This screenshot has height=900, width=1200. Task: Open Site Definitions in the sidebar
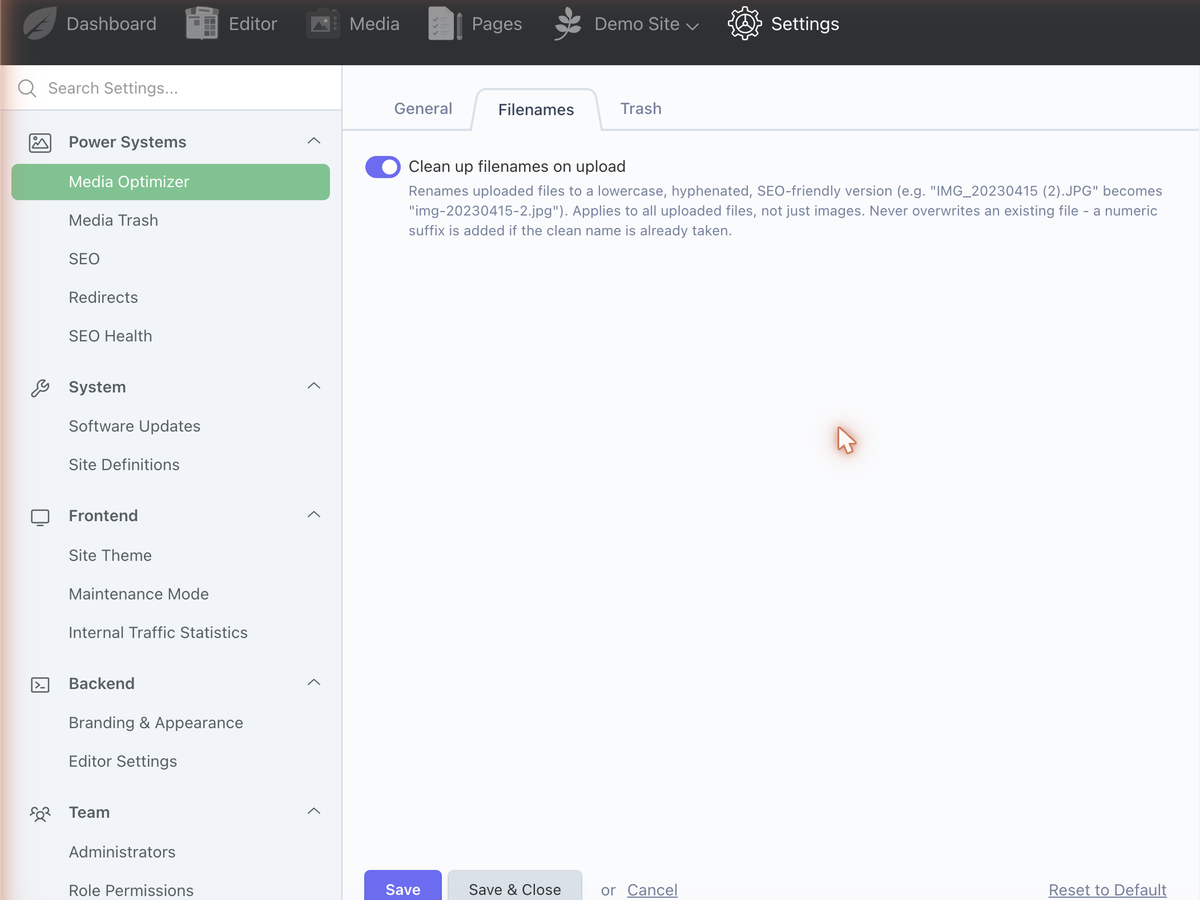124,465
